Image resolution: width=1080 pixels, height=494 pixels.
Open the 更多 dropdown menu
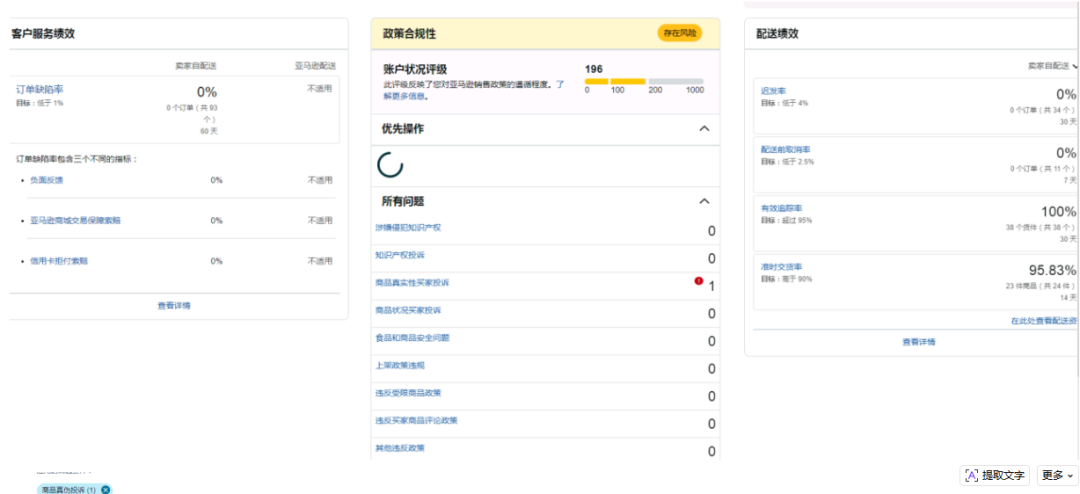tap(1057, 475)
